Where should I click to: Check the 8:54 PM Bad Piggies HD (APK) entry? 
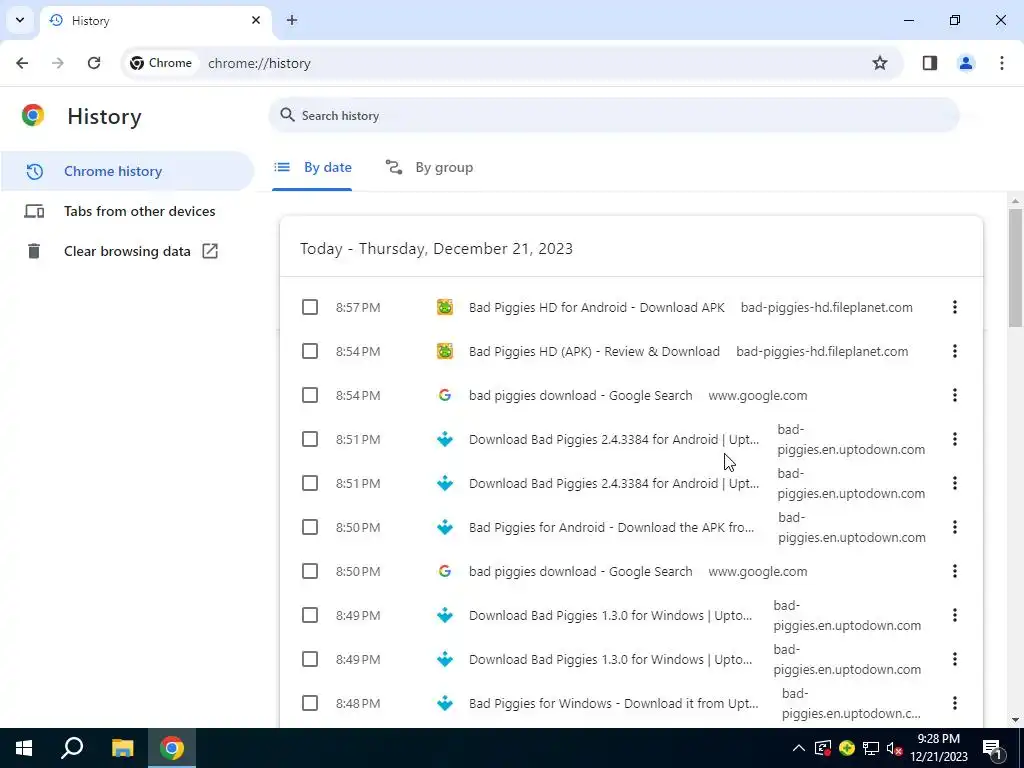click(x=310, y=351)
